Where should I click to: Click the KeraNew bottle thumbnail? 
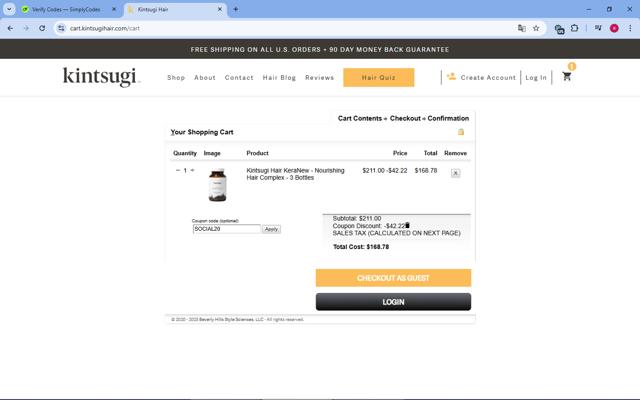tap(217, 185)
